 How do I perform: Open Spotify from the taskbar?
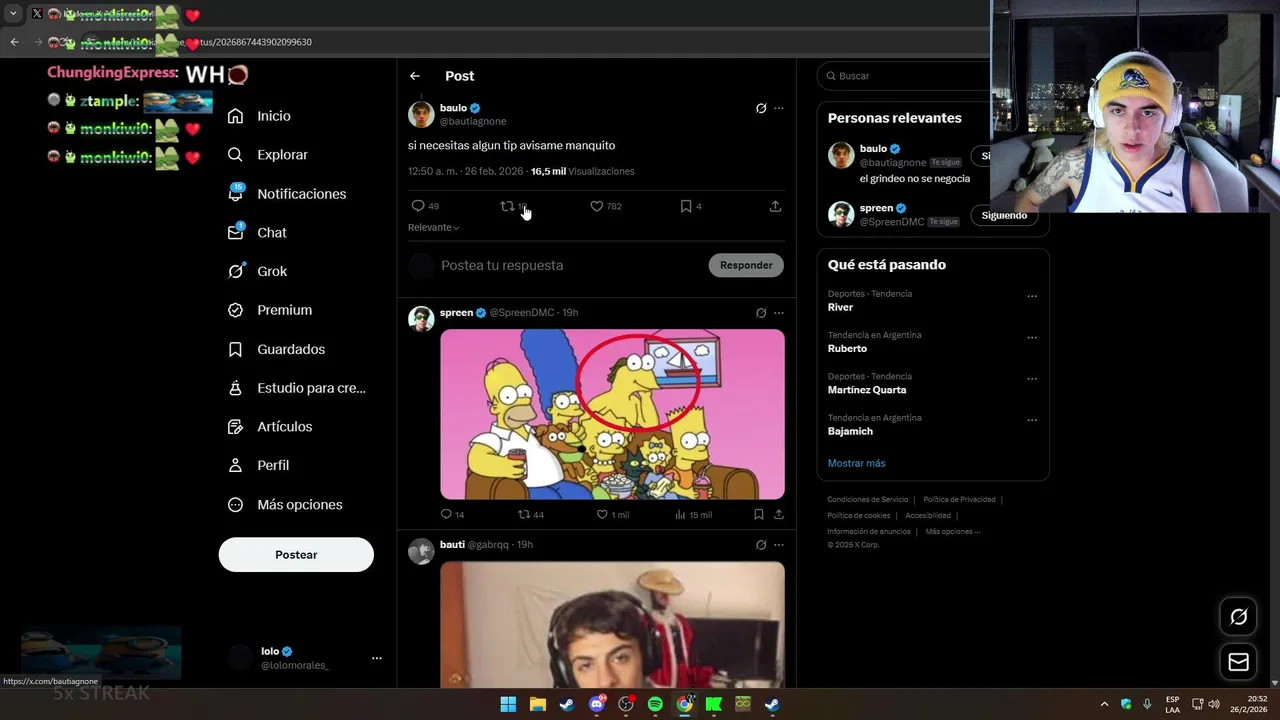pos(655,704)
